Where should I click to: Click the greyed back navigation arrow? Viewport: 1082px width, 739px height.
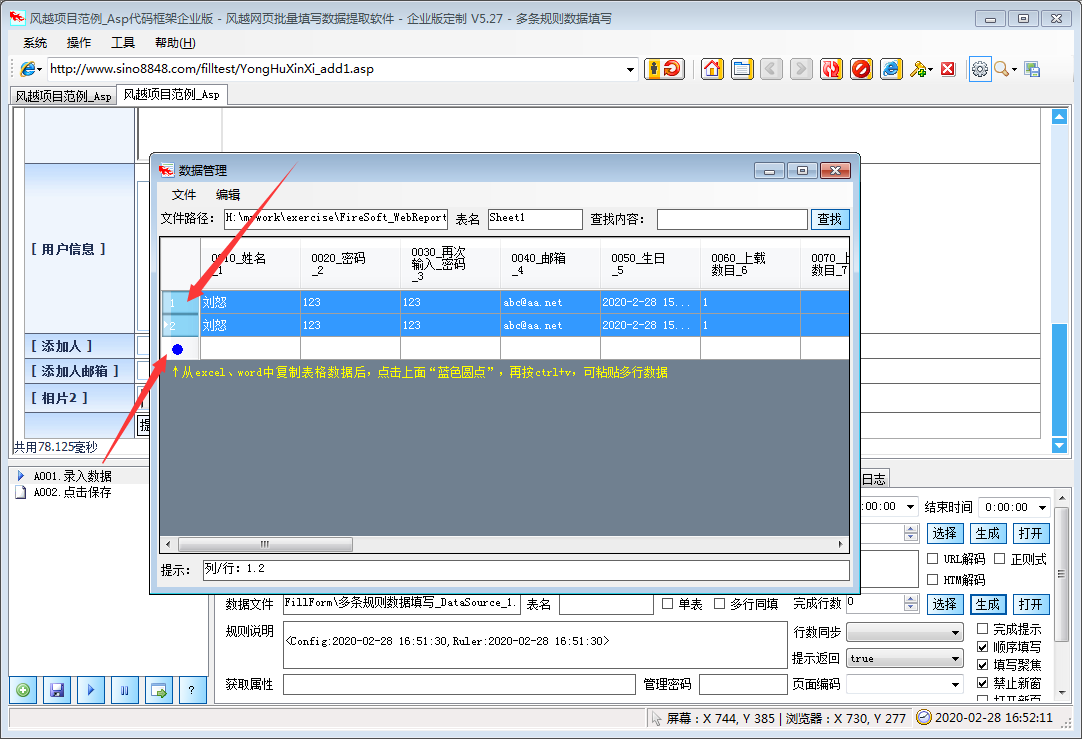click(771, 69)
